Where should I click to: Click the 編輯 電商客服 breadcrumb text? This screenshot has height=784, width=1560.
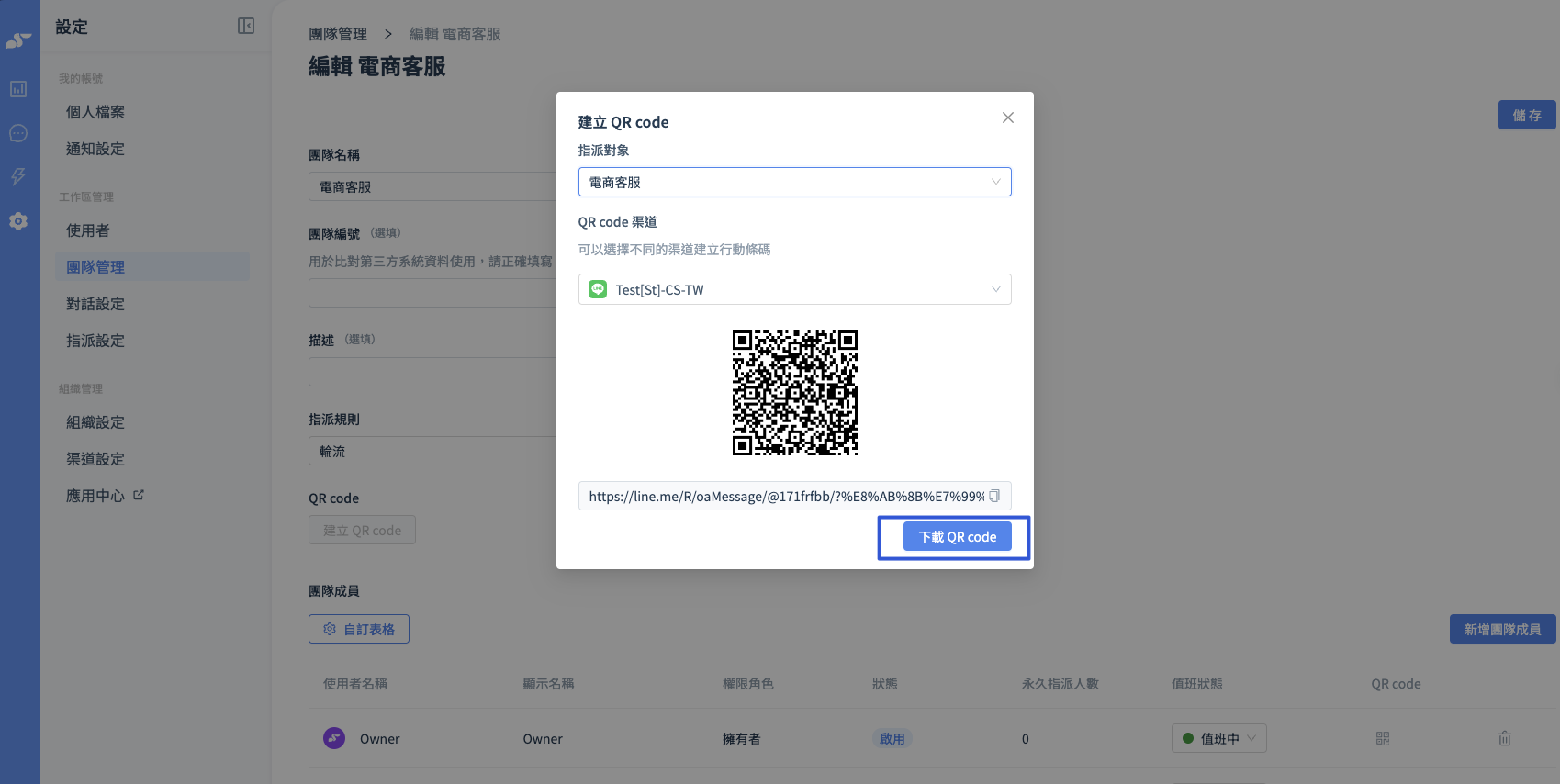(455, 34)
